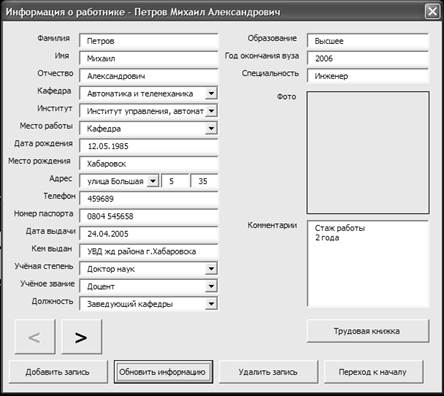Open the street dropdown in Адрес
Screen dimensions: 444x396
point(153,181)
